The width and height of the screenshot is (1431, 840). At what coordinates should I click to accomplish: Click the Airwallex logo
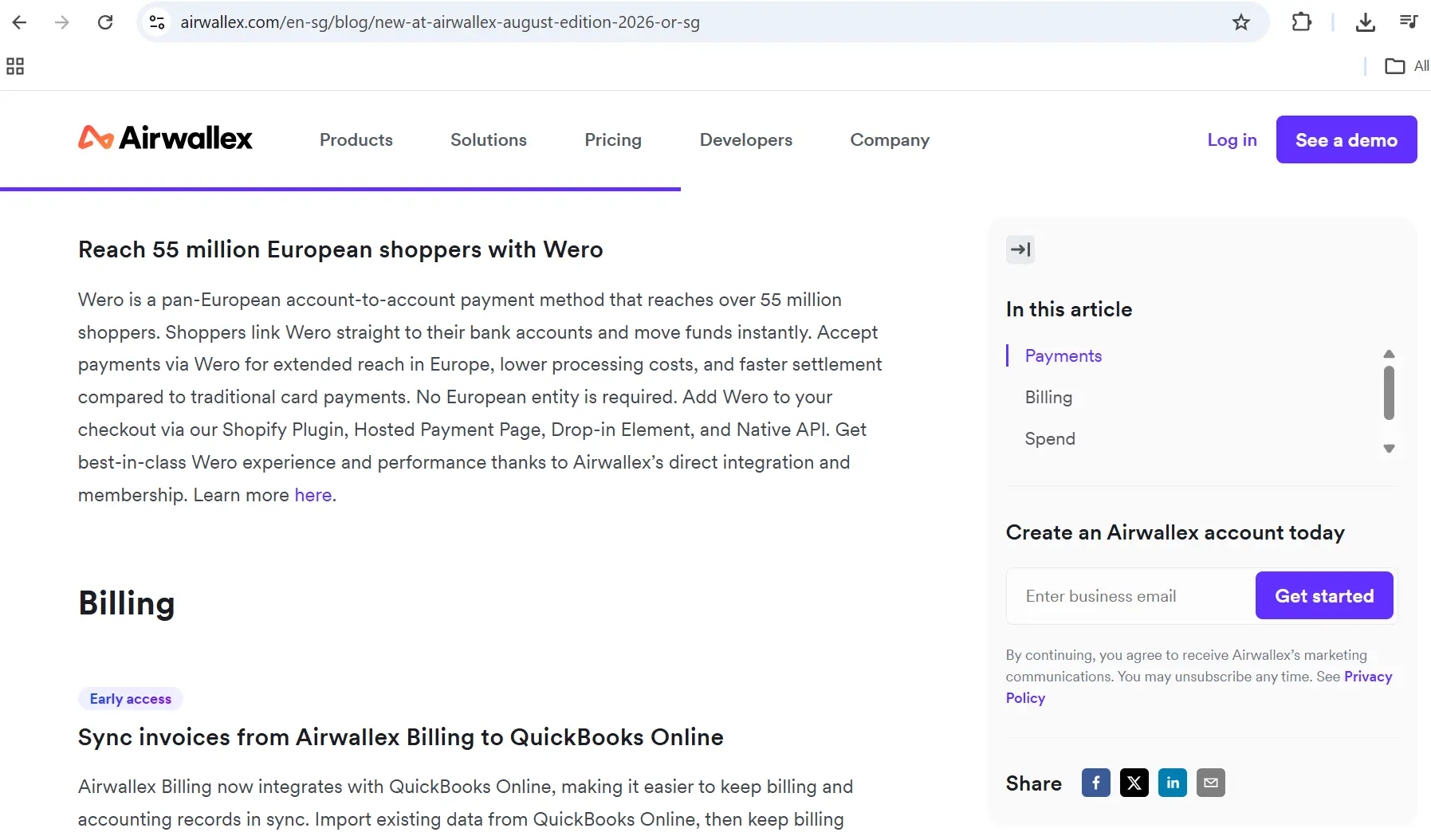(165, 139)
